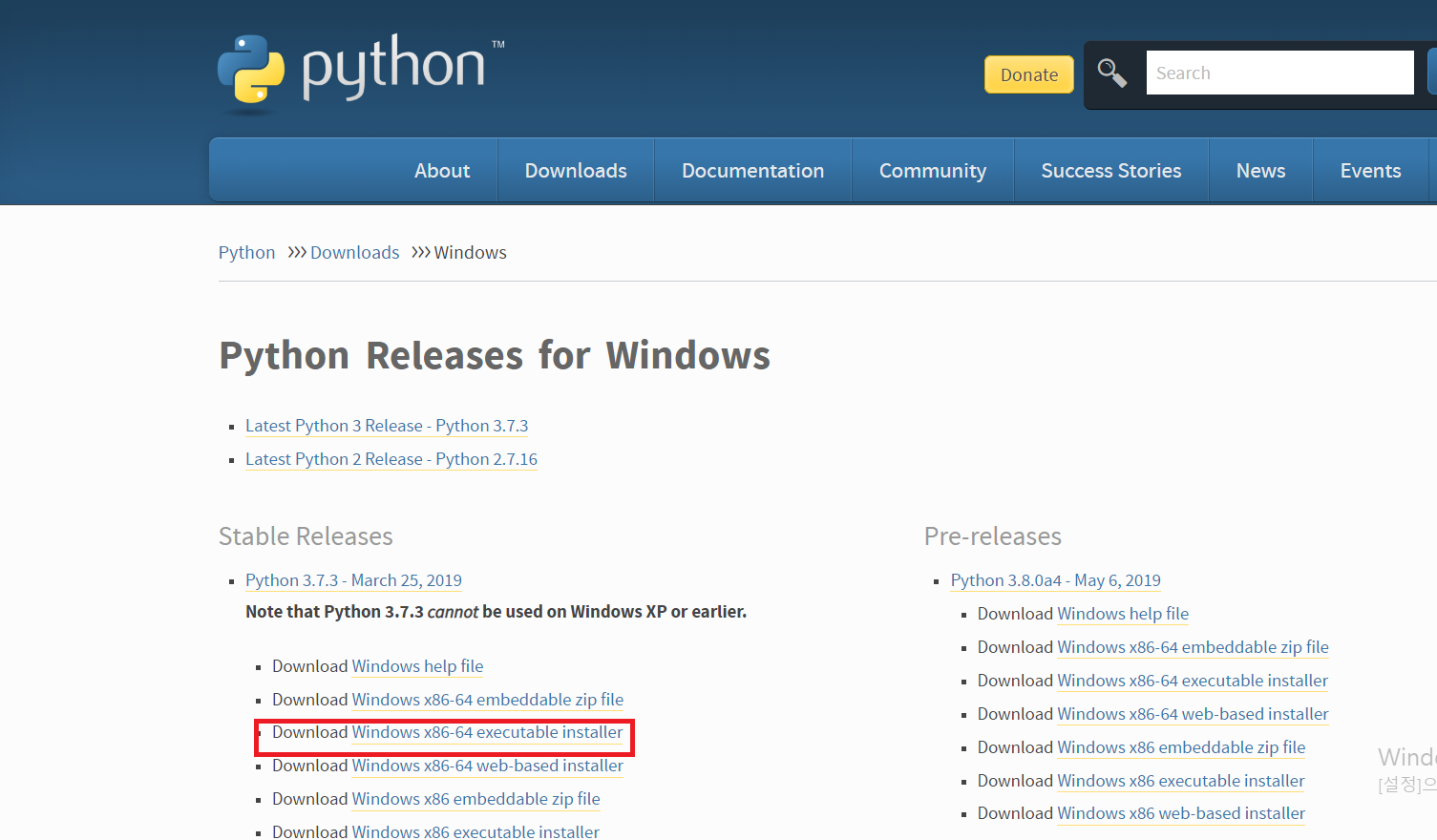Open the Community menu

click(x=933, y=171)
